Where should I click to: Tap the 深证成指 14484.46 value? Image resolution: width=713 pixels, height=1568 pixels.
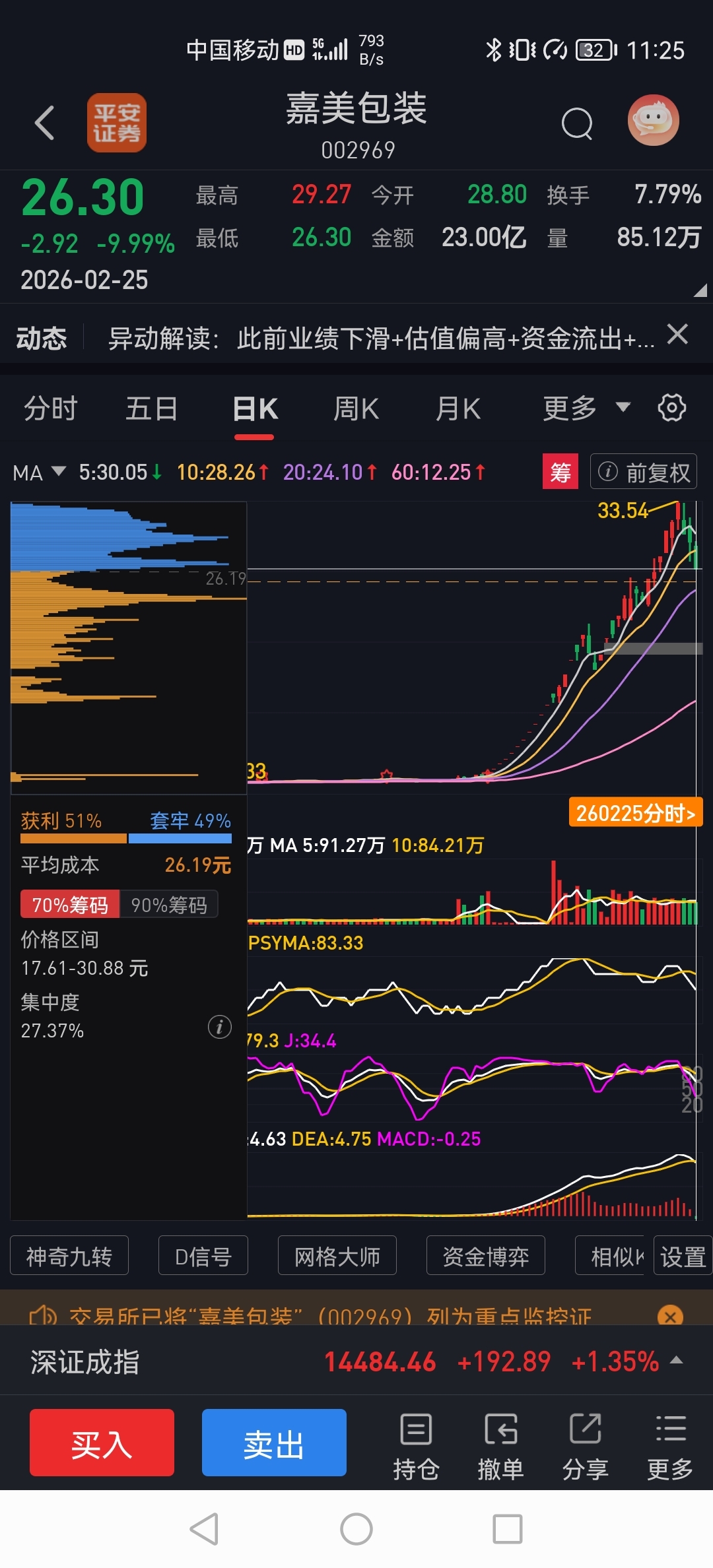(x=380, y=1361)
